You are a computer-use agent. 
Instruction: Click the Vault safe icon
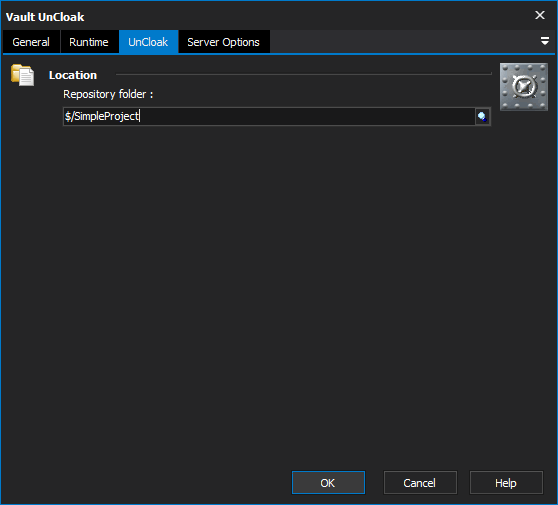523,86
